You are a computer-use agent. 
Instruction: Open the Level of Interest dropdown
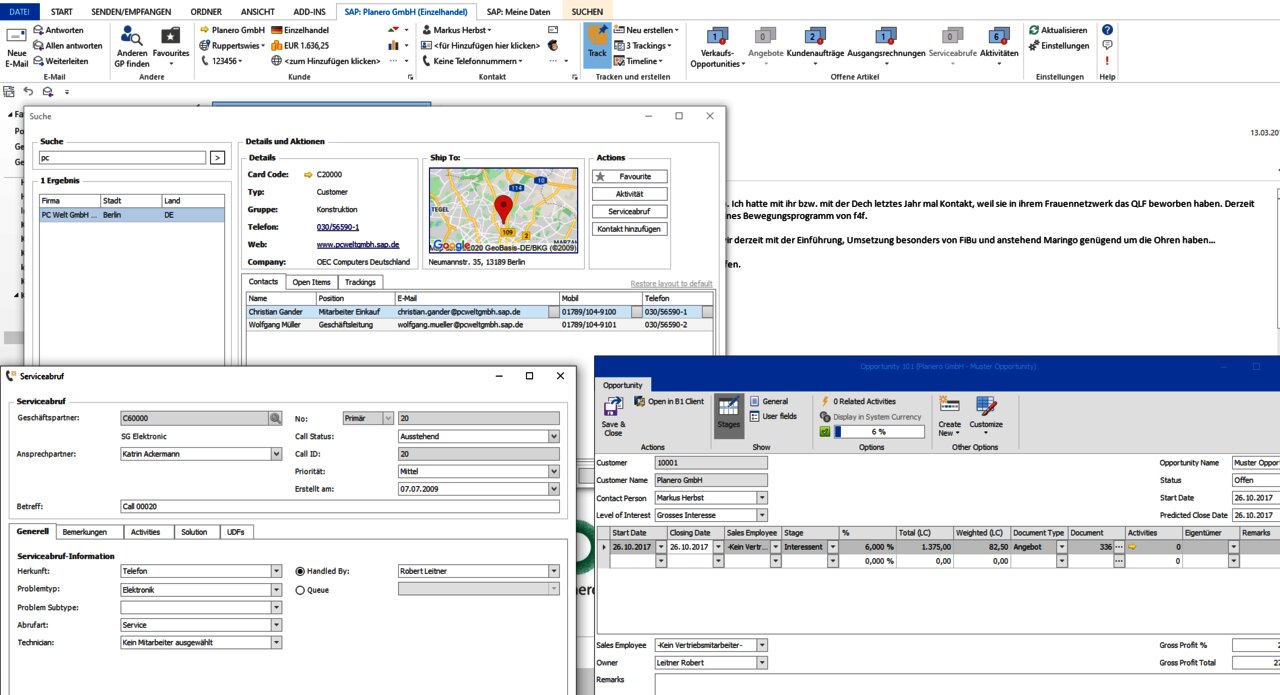(x=762, y=514)
